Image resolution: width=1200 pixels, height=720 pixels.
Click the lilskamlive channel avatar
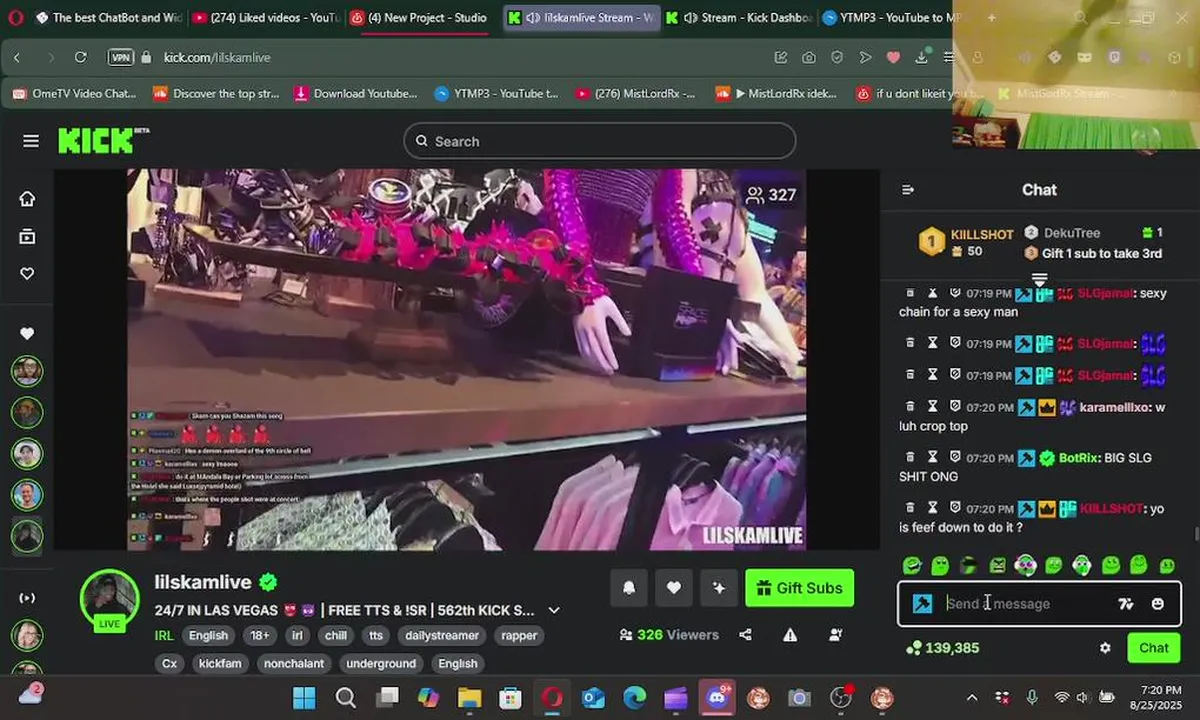(x=109, y=599)
